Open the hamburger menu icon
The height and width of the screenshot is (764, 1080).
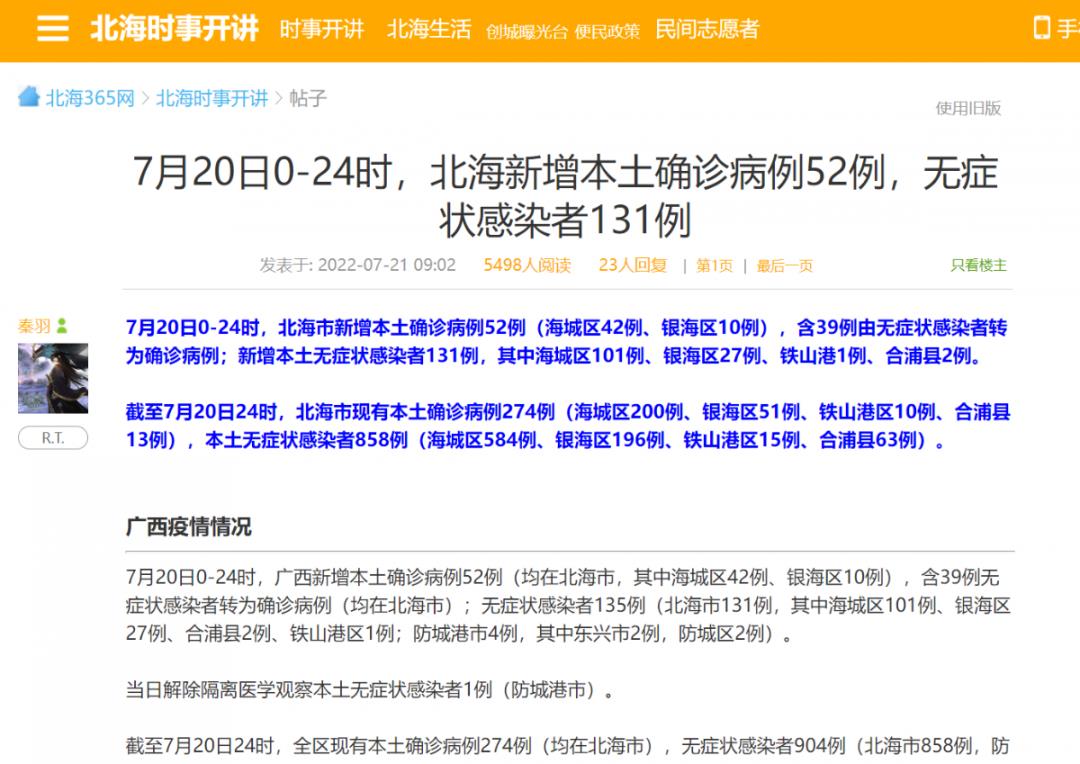click(52, 29)
